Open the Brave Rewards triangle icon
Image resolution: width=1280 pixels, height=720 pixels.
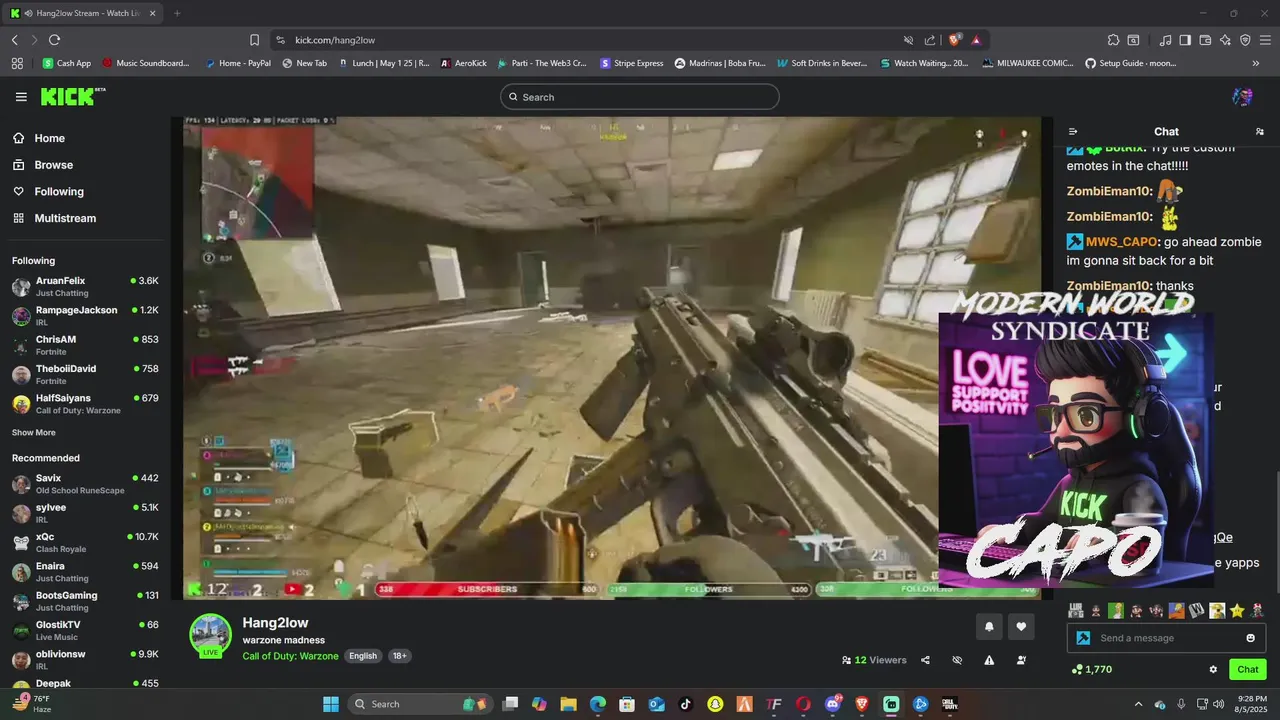click(x=976, y=40)
